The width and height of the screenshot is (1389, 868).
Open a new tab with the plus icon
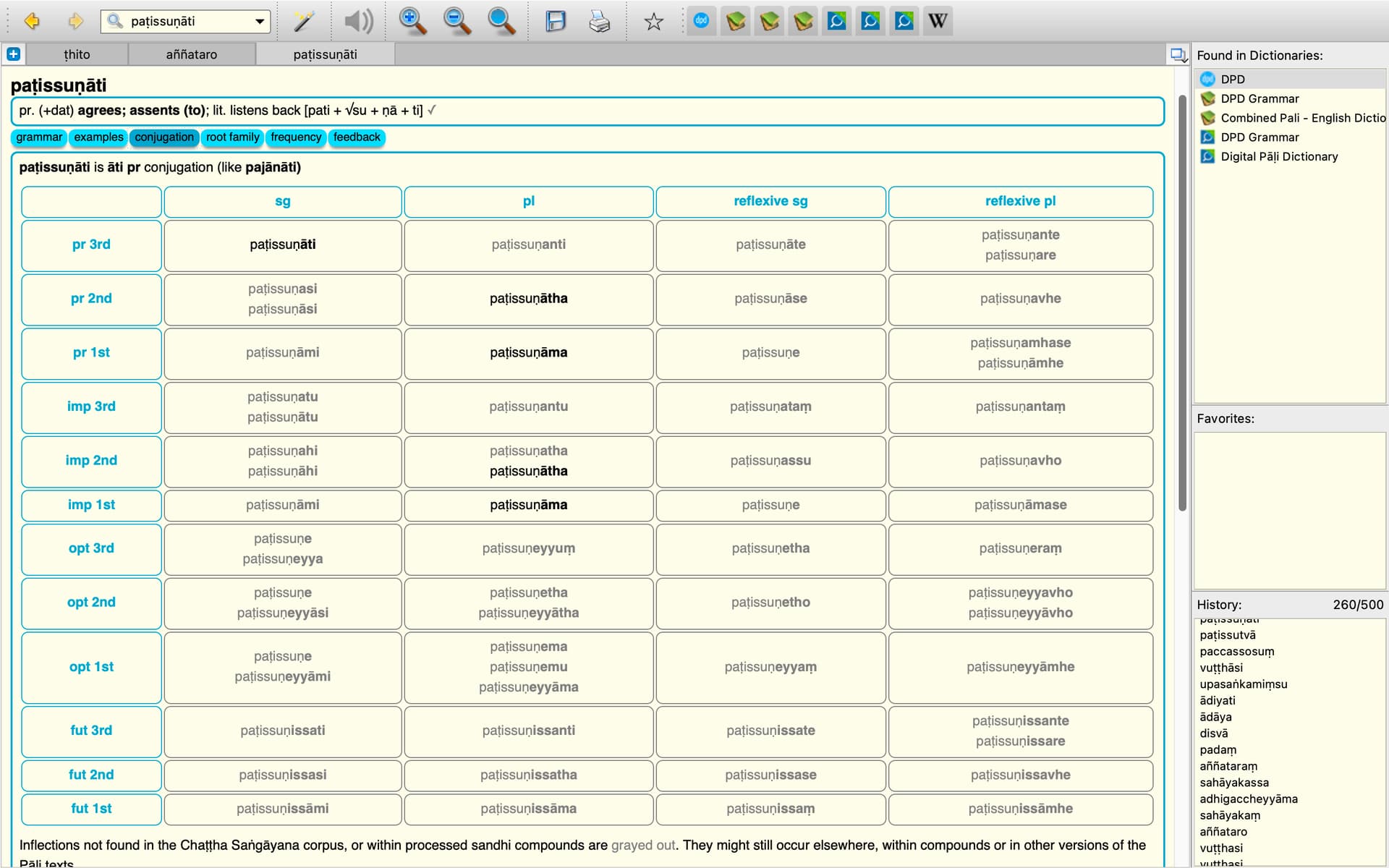click(13, 54)
